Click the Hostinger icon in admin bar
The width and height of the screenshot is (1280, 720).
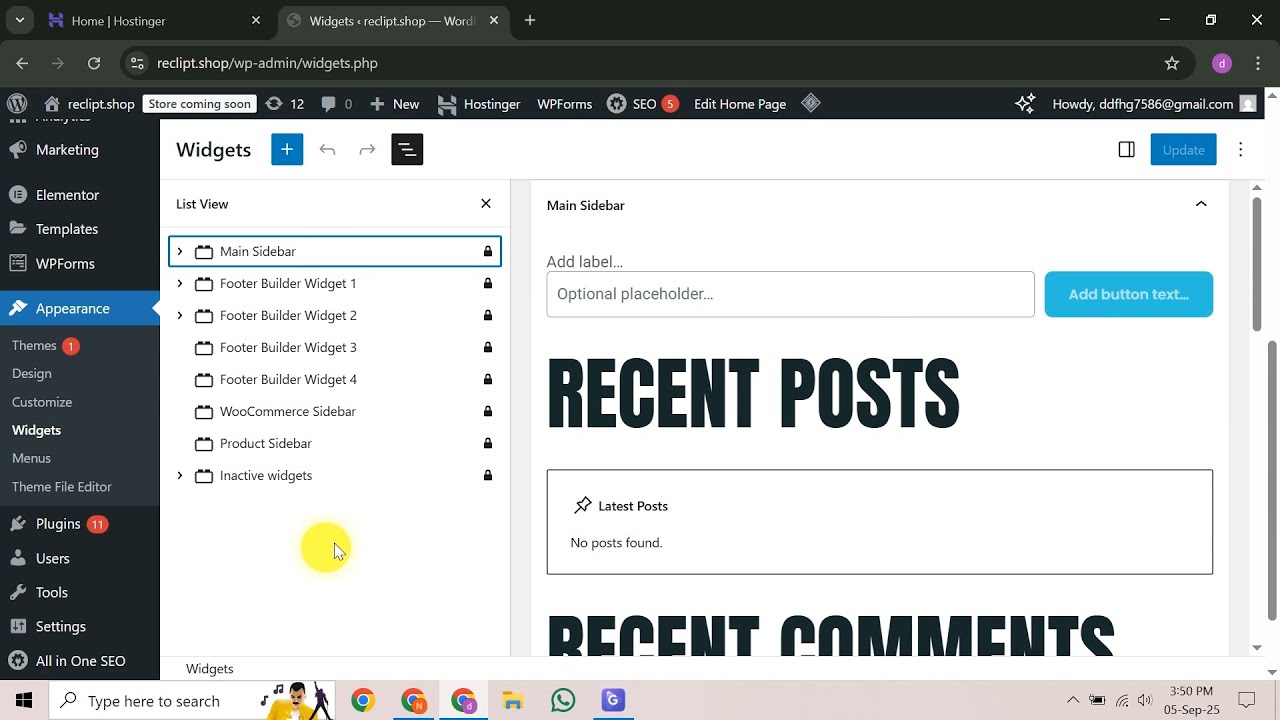[x=447, y=103]
